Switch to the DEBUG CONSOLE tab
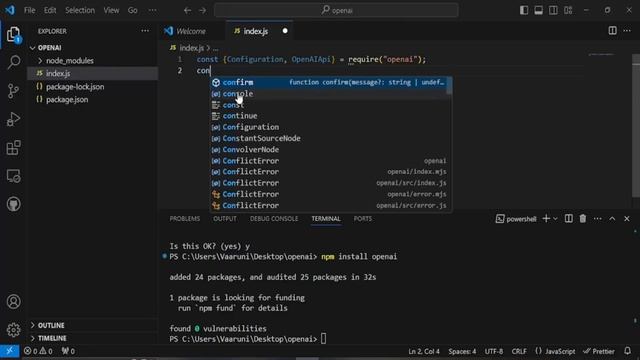 (x=274, y=219)
